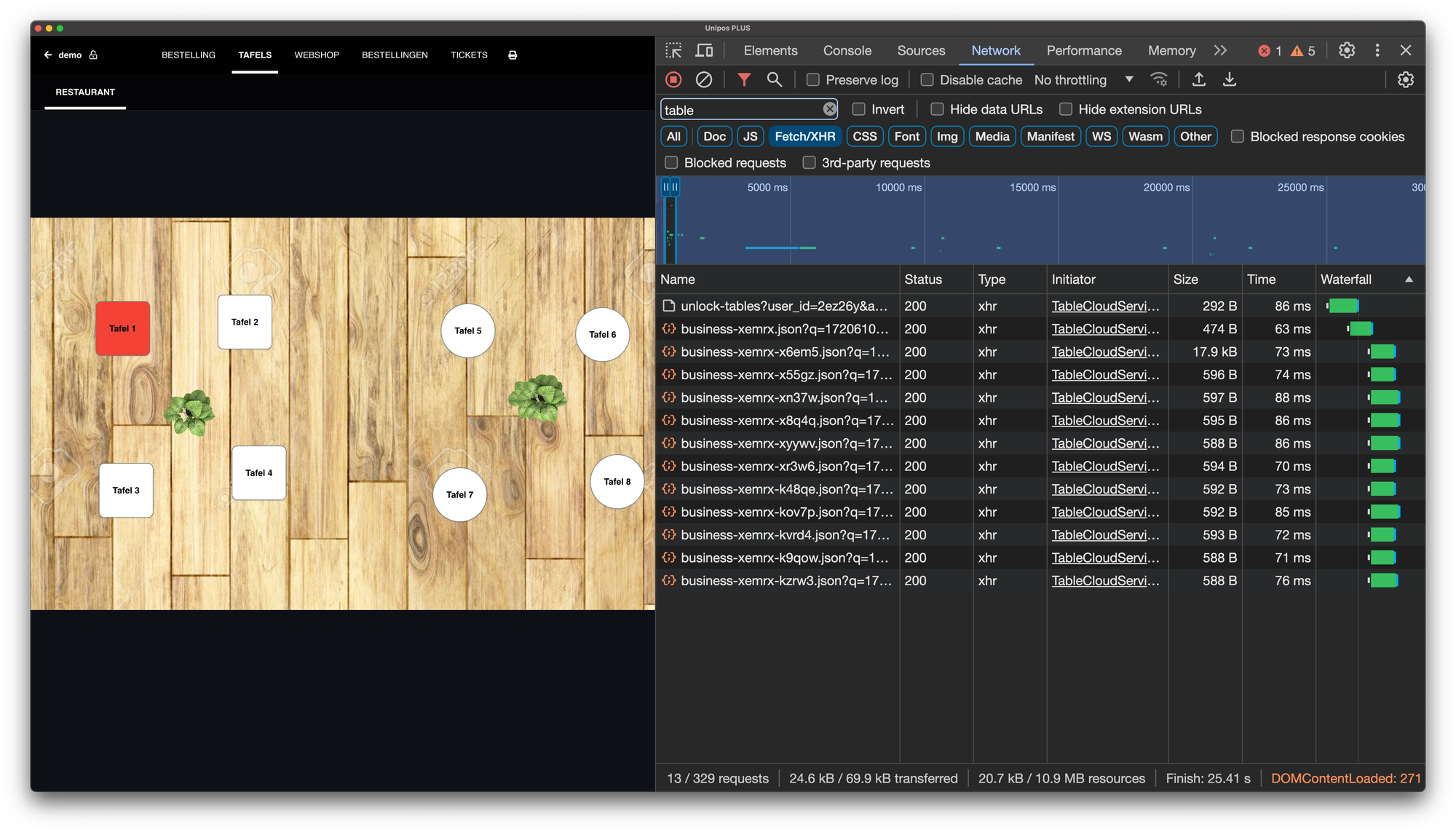Expand more DevTools tabs chevron
This screenshot has height=832, width=1456.
click(x=1220, y=50)
